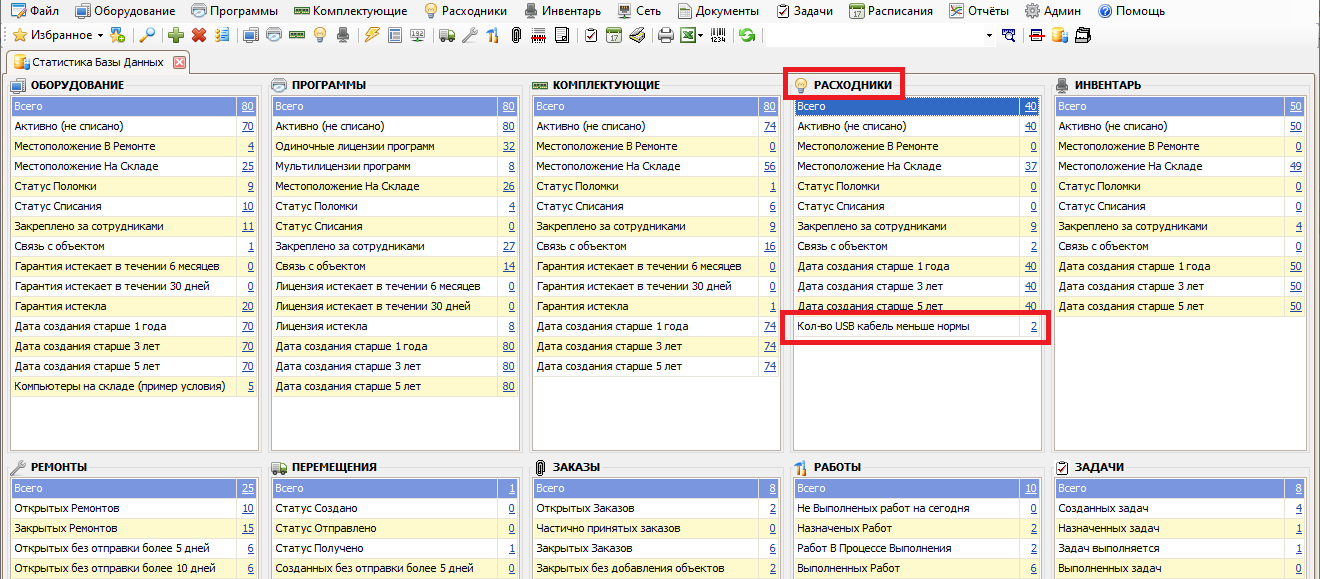Click the green memory module components icon
The image size is (1320, 579).
coord(296,35)
